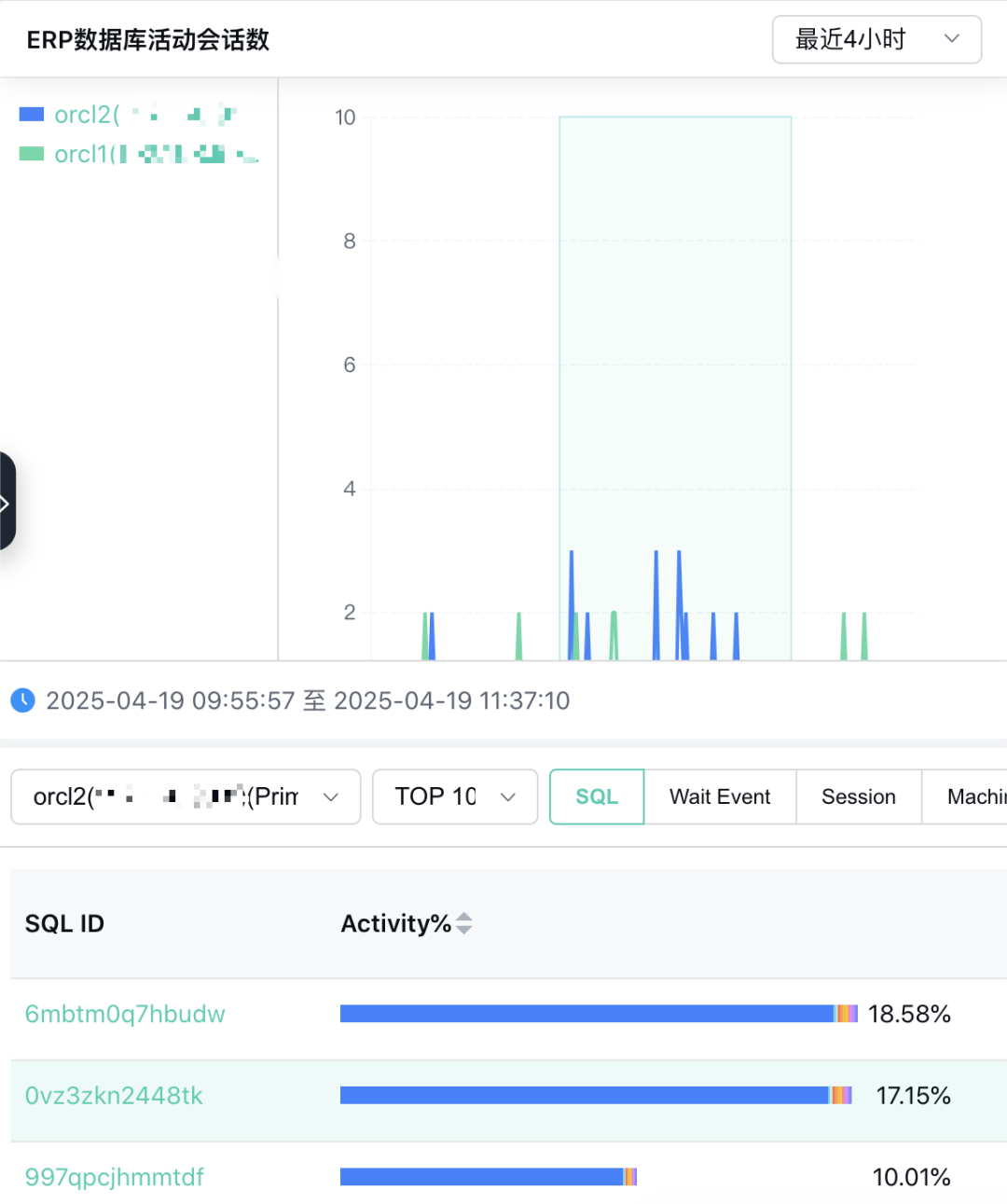Open the 最近4小时 time range dropdown

pyautogui.click(x=850, y=39)
